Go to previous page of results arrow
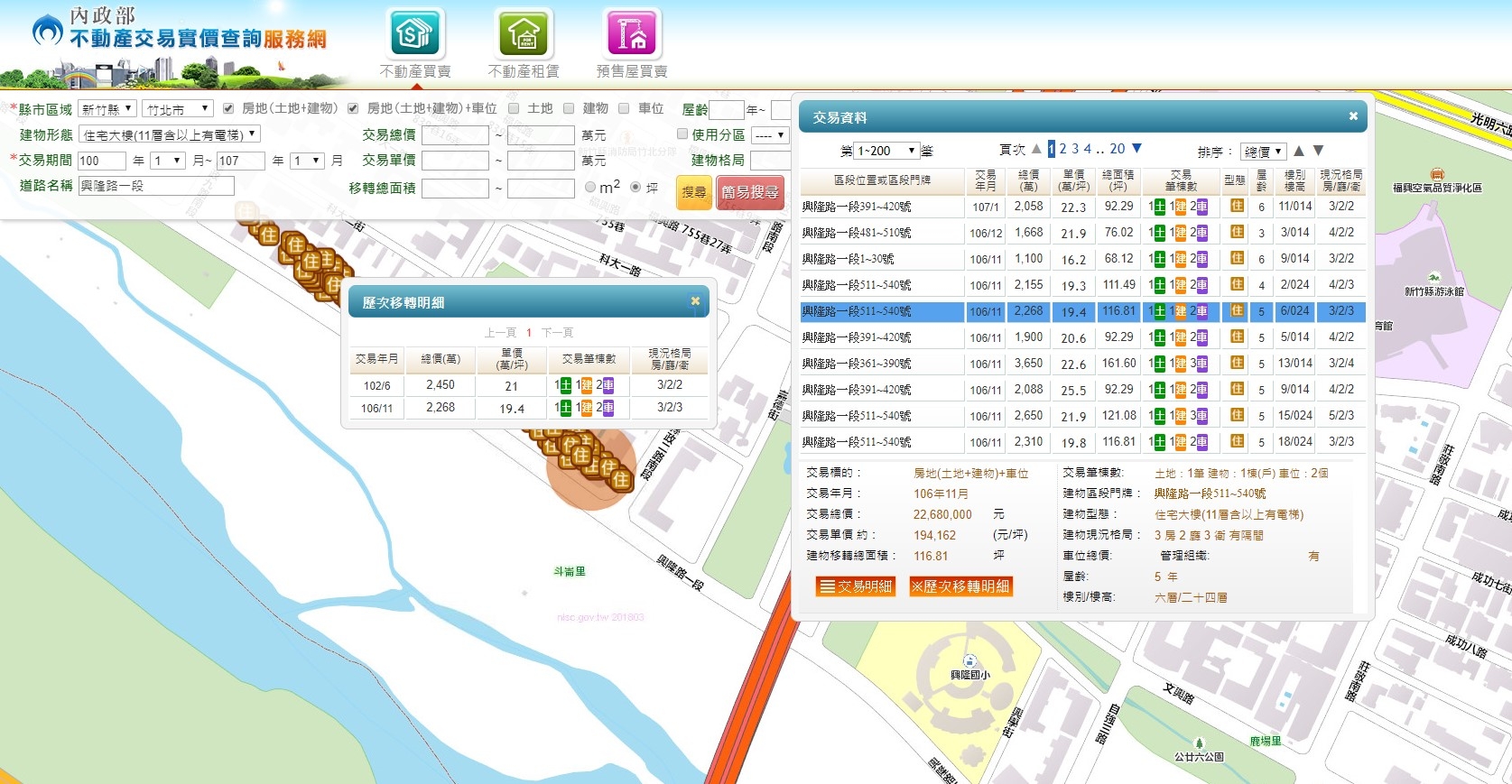Viewport: 1512px width, 784px height. click(x=1036, y=149)
